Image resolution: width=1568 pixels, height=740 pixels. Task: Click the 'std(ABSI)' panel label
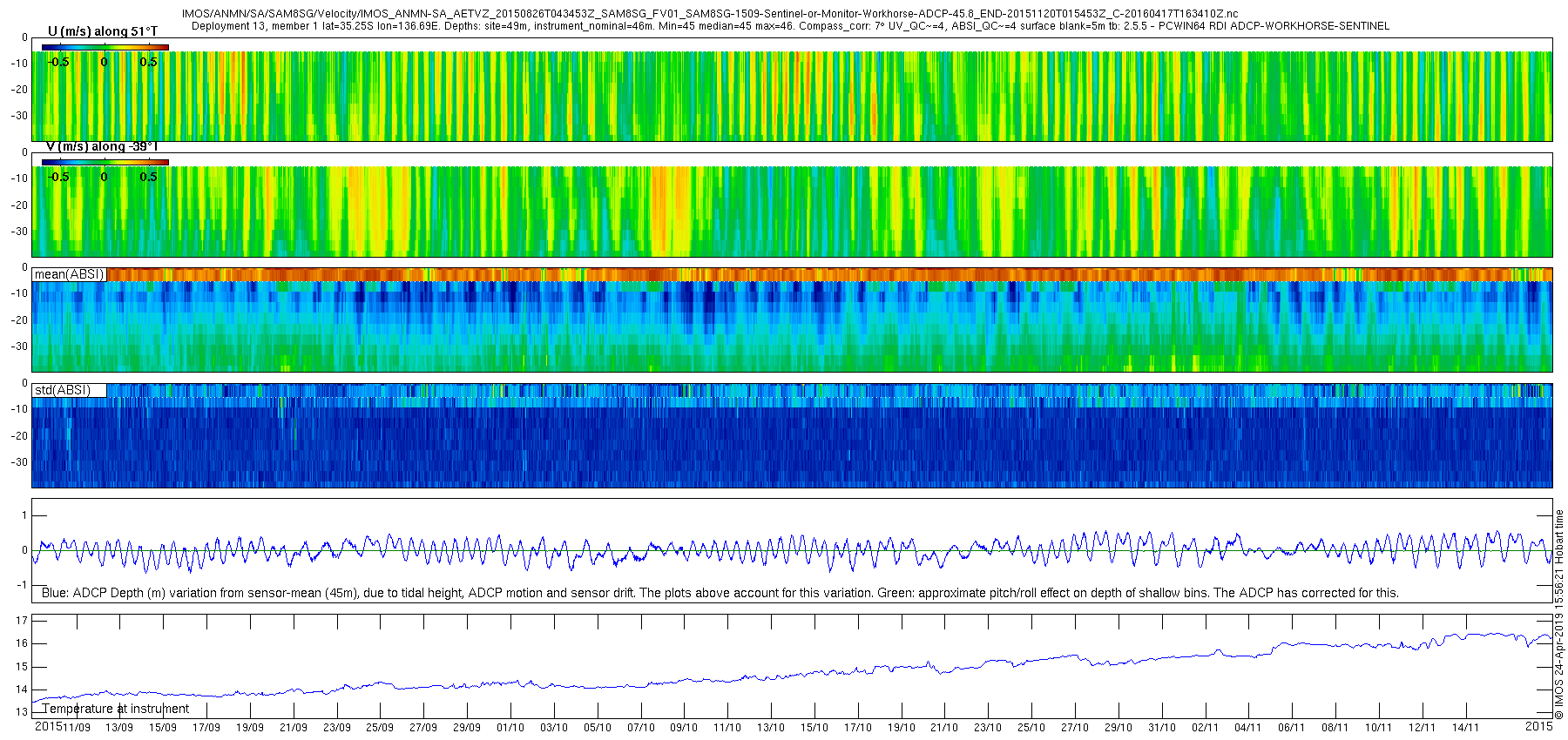[63, 390]
